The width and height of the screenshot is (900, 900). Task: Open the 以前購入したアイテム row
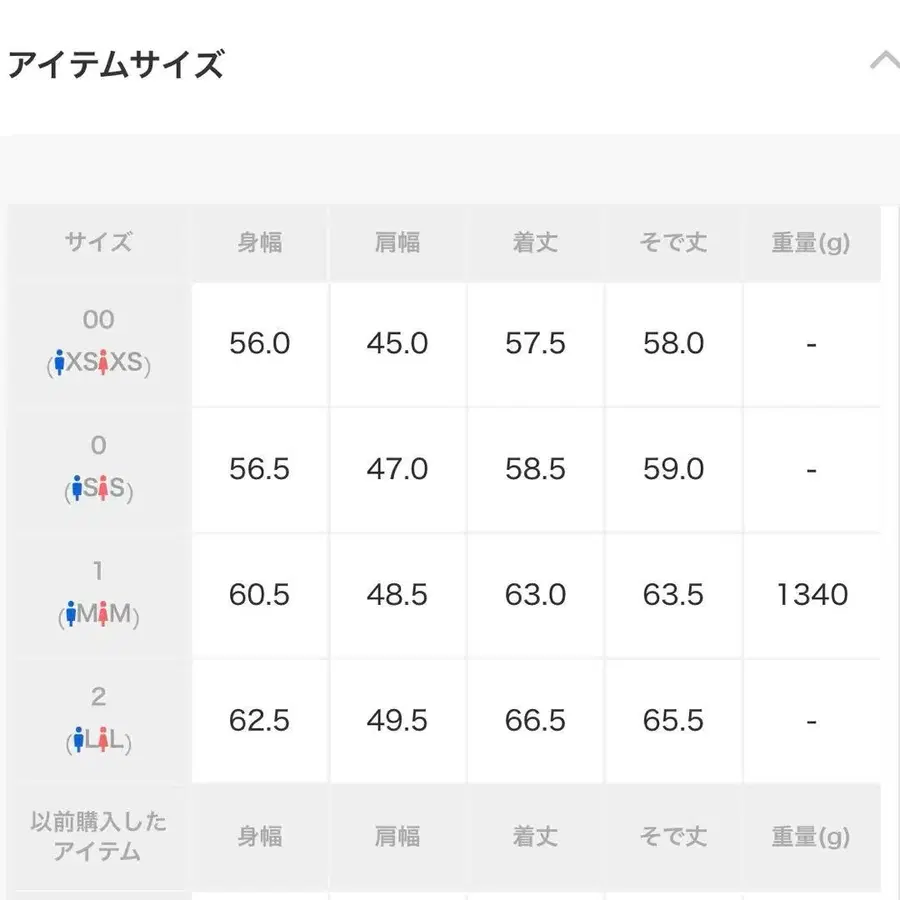tap(97, 836)
